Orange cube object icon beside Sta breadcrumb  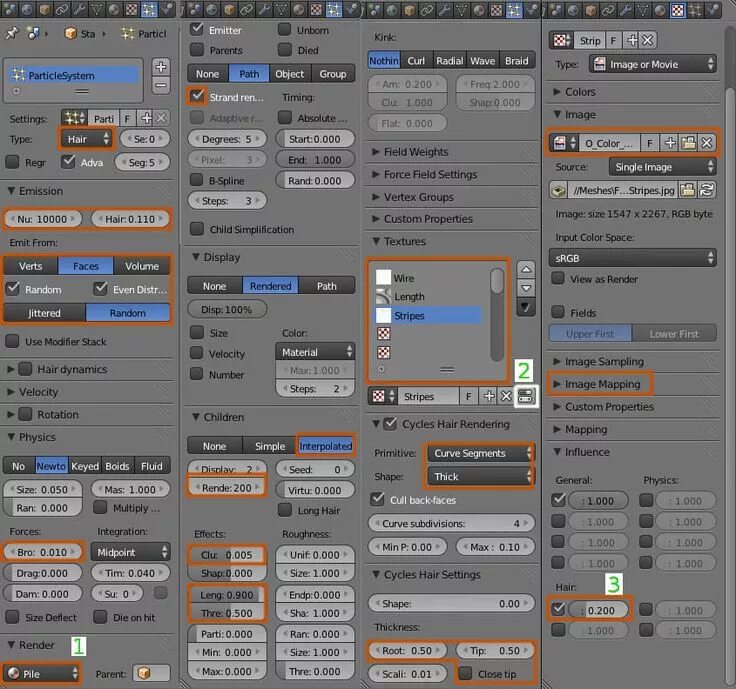70,33
